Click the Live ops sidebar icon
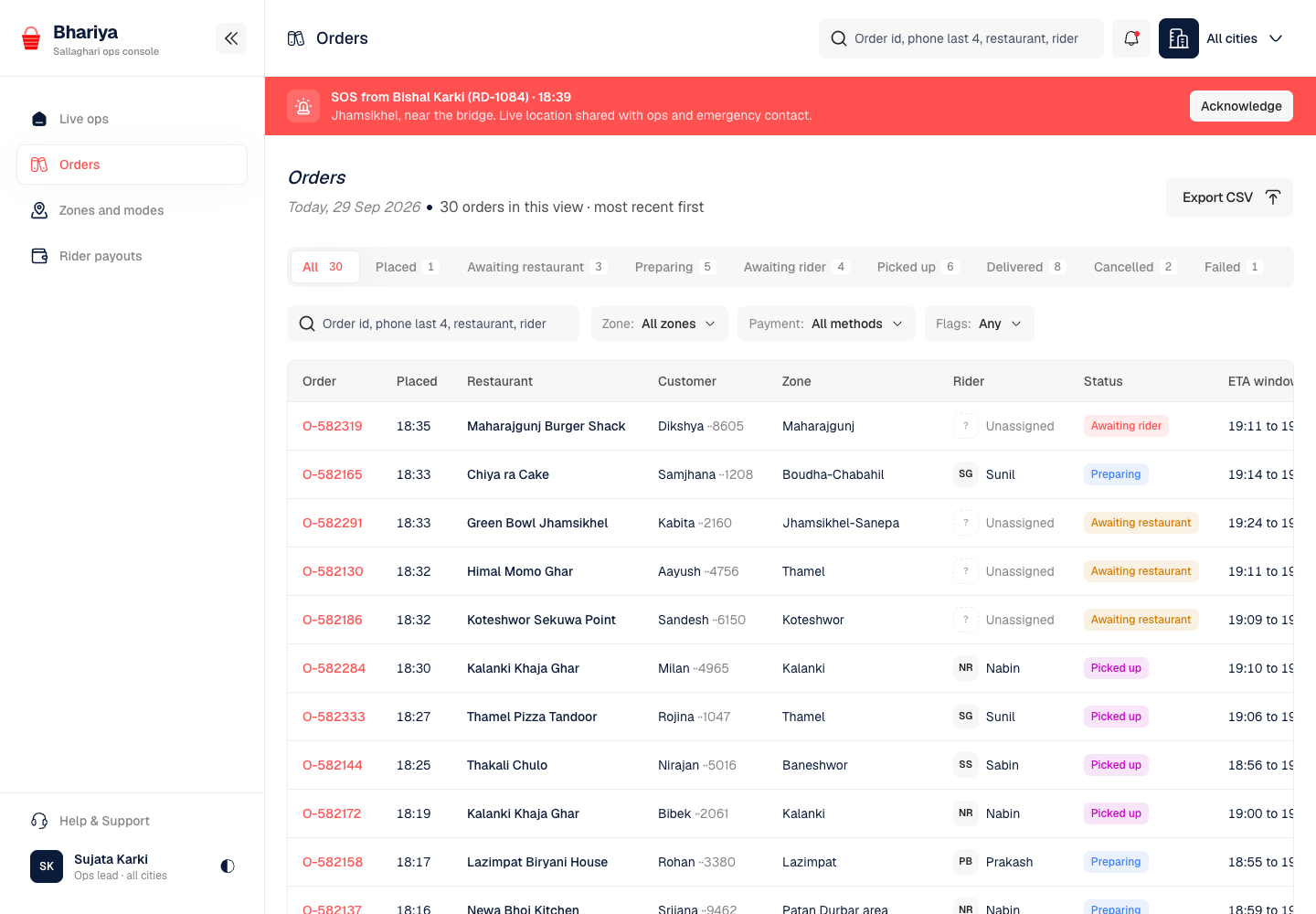This screenshot has width=1316, height=914. (x=39, y=119)
